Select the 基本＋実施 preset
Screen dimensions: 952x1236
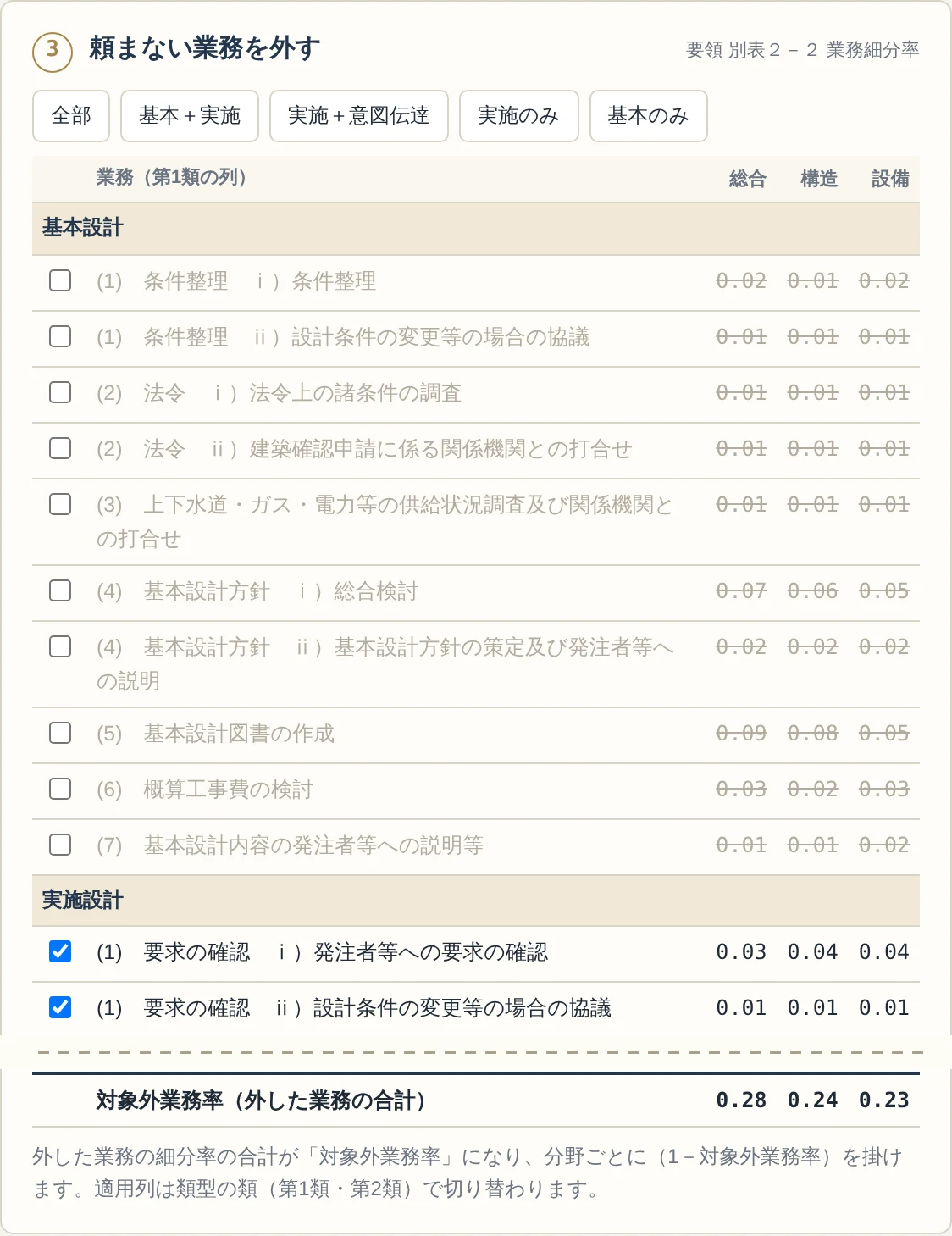tap(190, 116)
